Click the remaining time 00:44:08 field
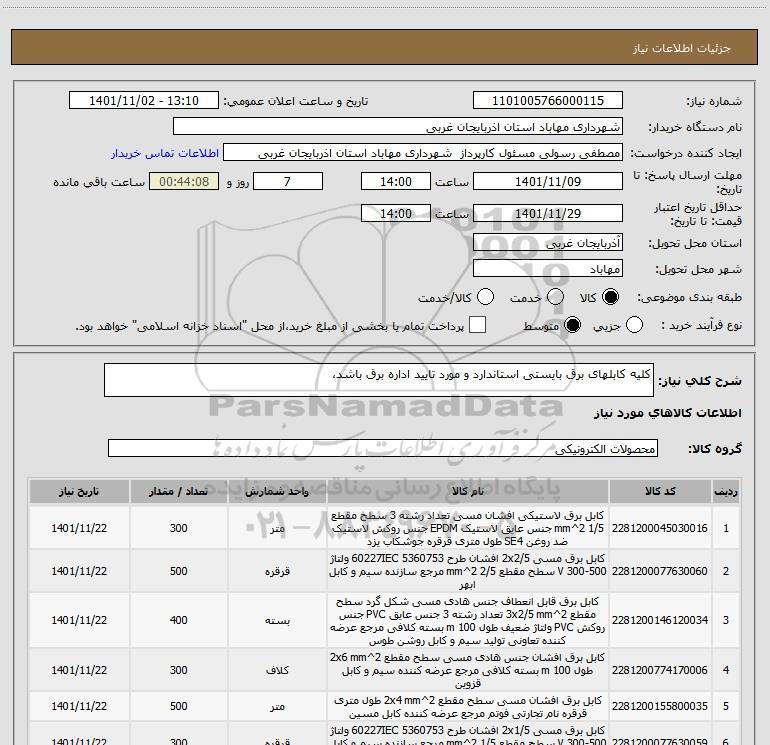Image resolution: width=770 pixels, height=745 pixels. [x=184, y=181]
